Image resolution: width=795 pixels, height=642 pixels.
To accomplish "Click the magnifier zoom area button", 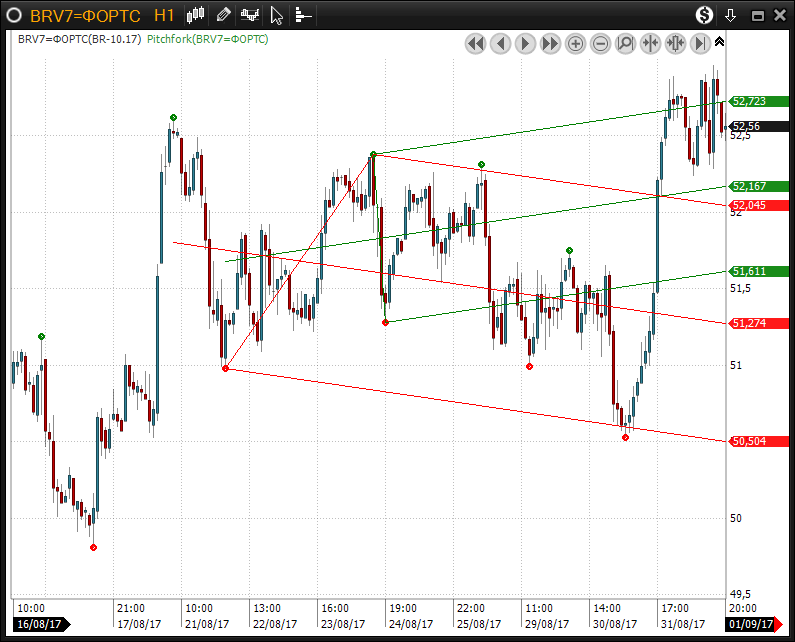I will 625,43.
